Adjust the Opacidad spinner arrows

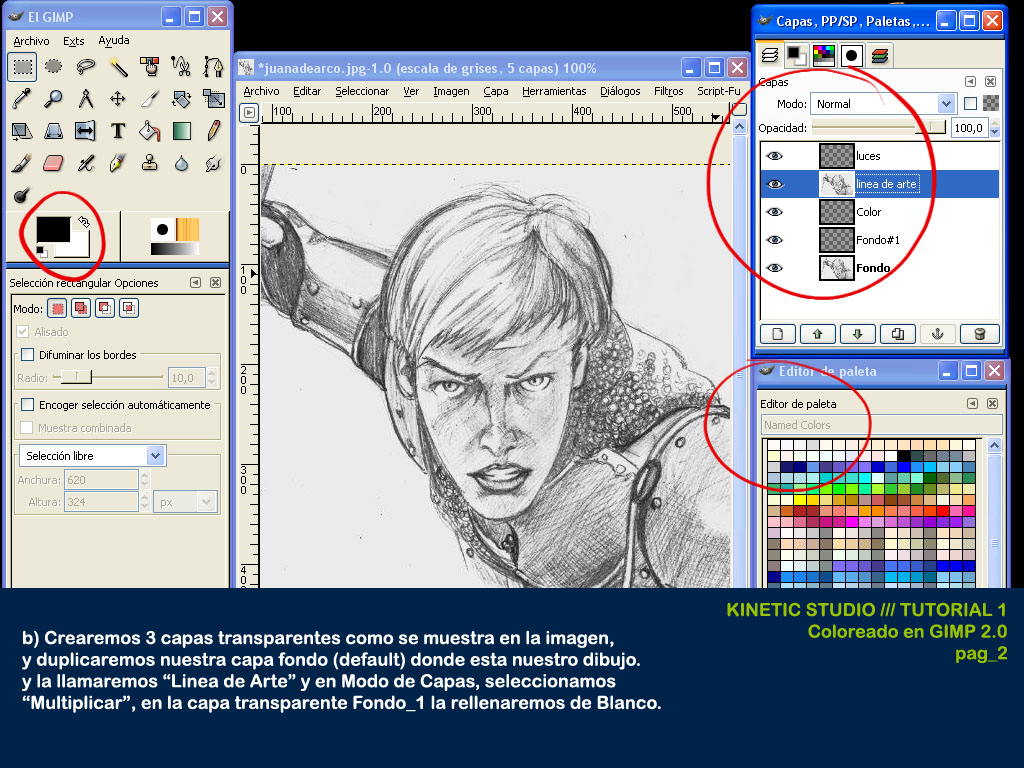coord(995,127)
